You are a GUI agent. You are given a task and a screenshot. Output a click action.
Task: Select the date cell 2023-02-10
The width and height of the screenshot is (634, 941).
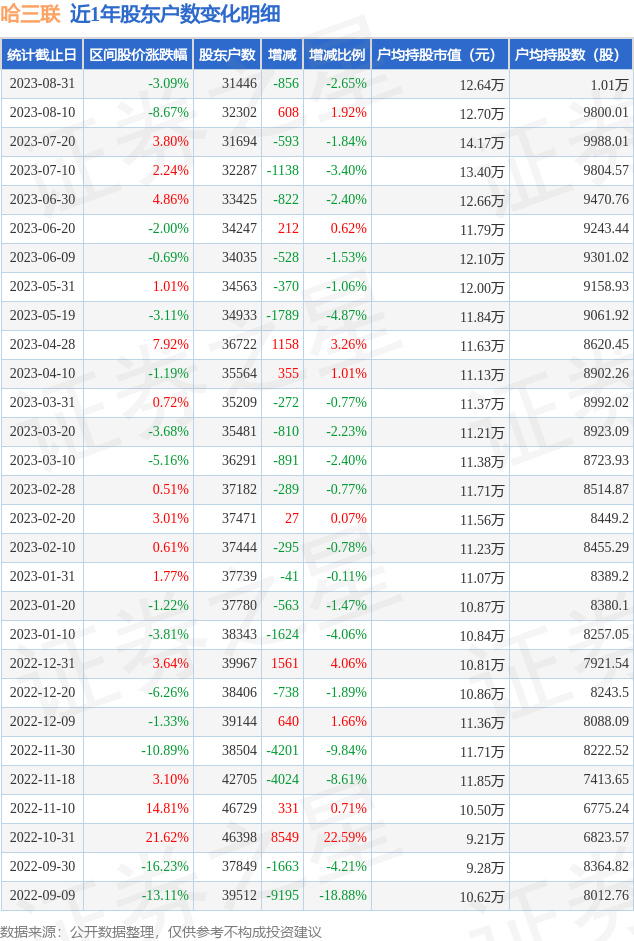pyautogui.click(x=42, y=547)
